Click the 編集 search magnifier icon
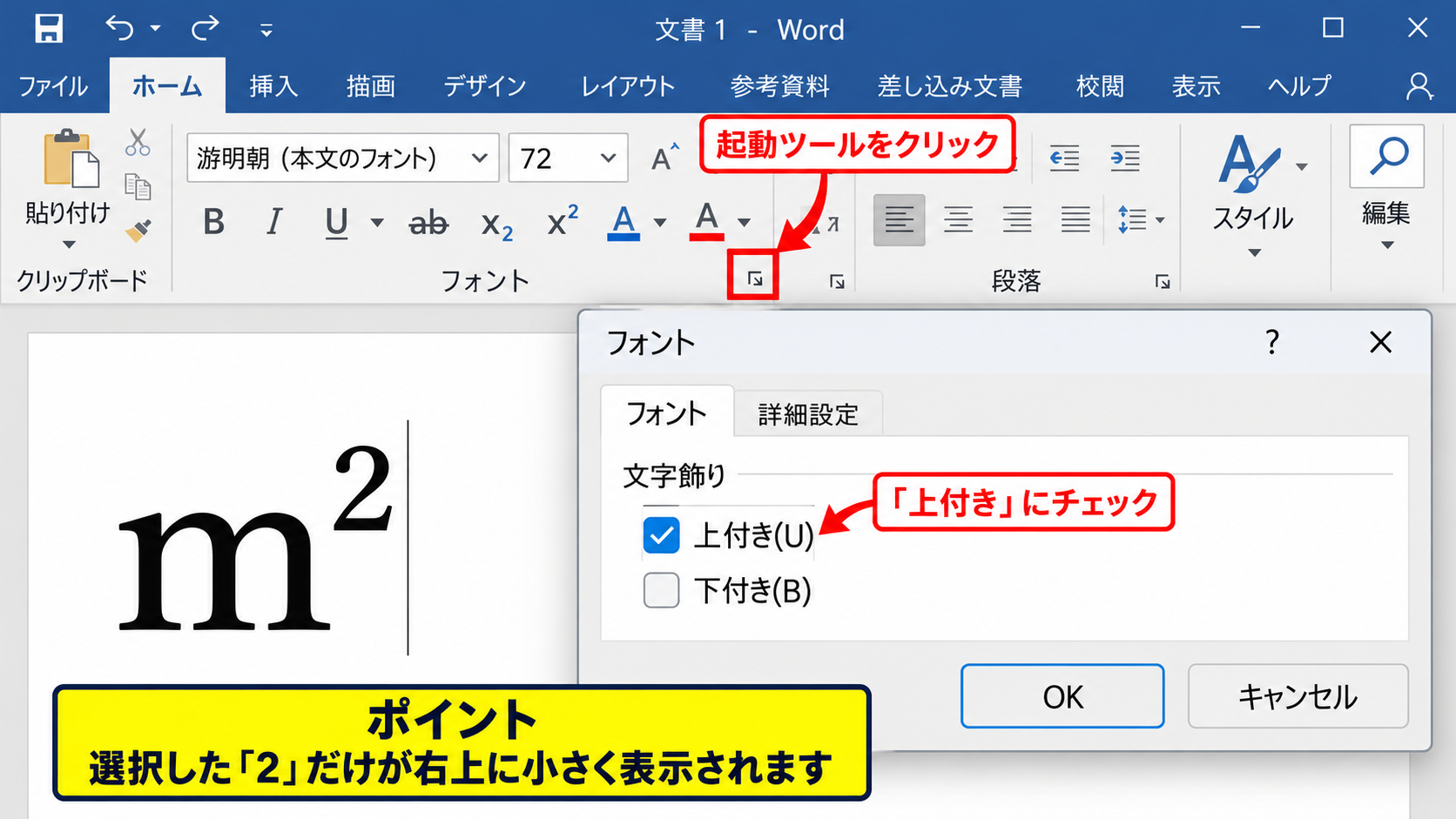This screenshot has height=819, width=1456. pos(1387,157)
